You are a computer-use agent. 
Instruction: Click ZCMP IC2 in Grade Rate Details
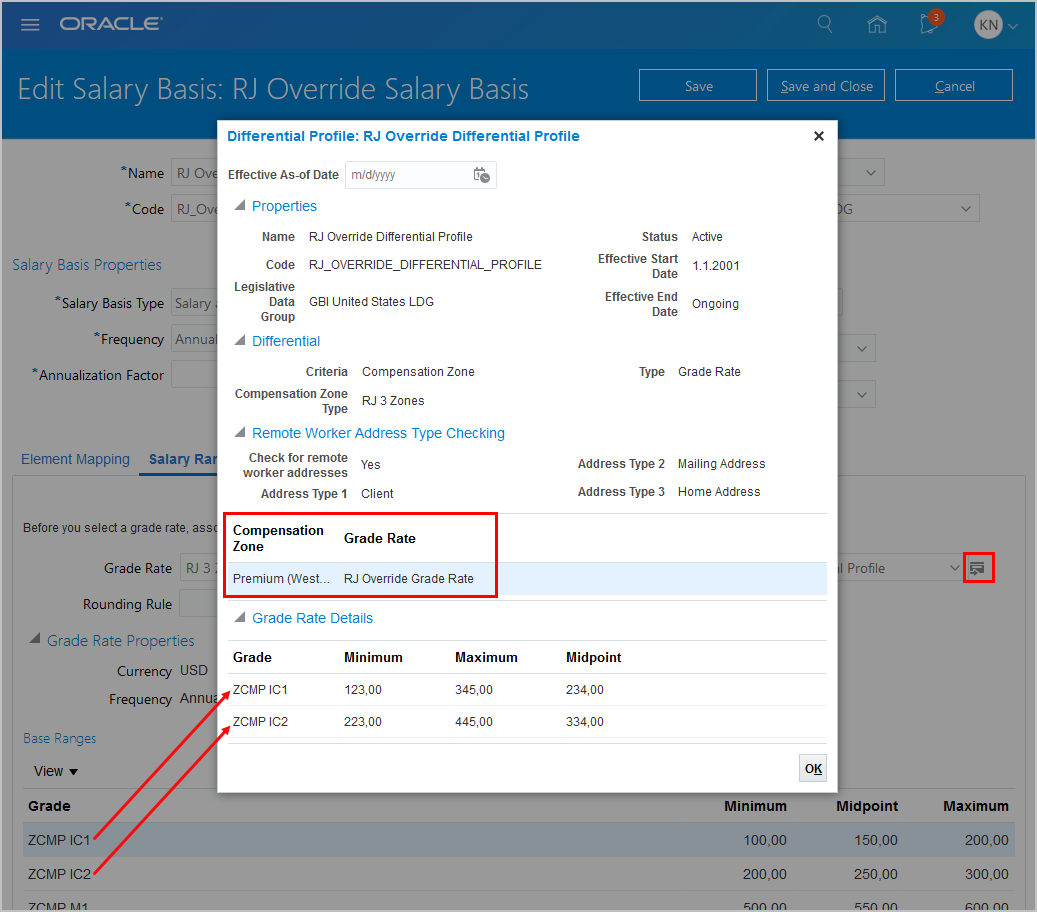(x=260, y=722)
